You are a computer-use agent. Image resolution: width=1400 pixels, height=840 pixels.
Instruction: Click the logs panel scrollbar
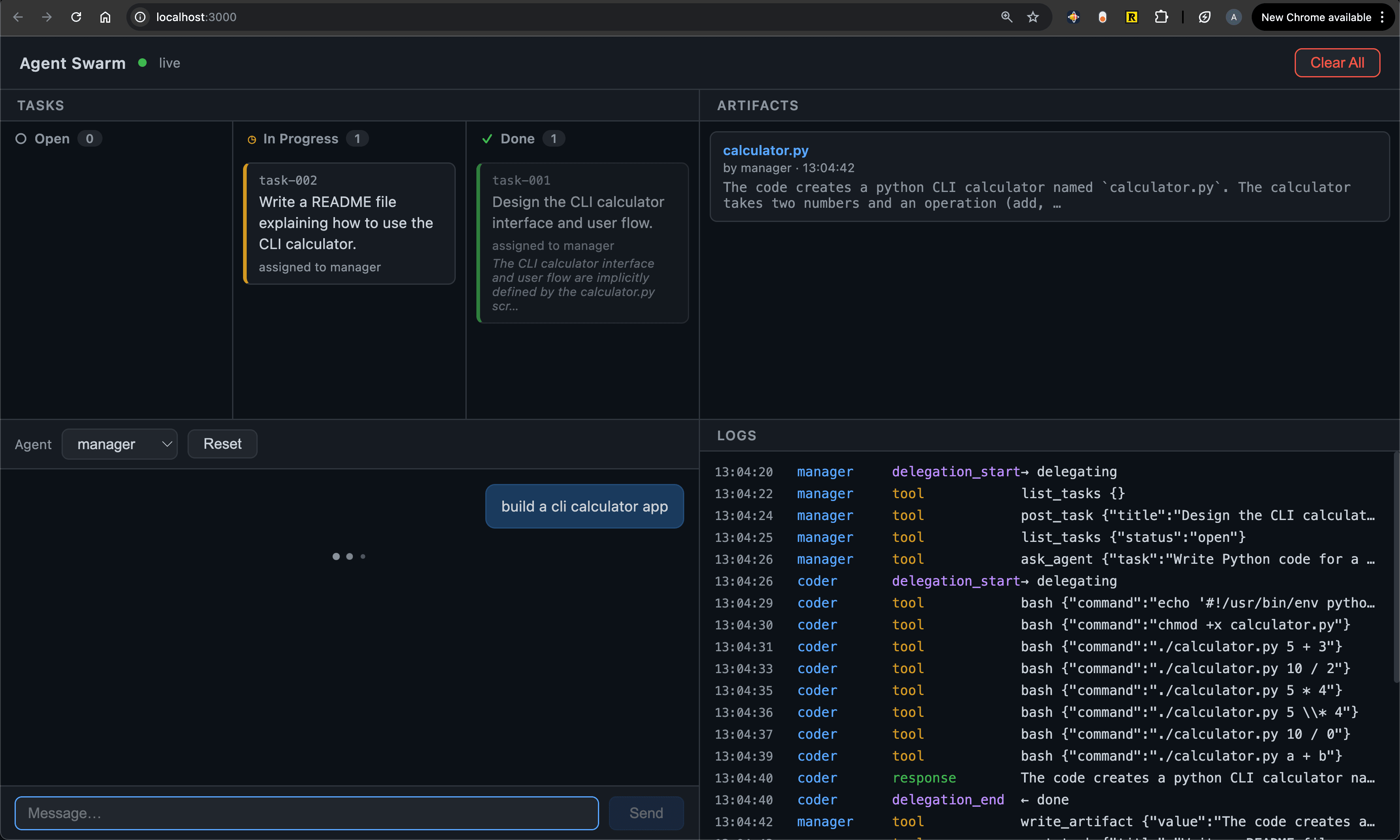[x=1396, y=566]
